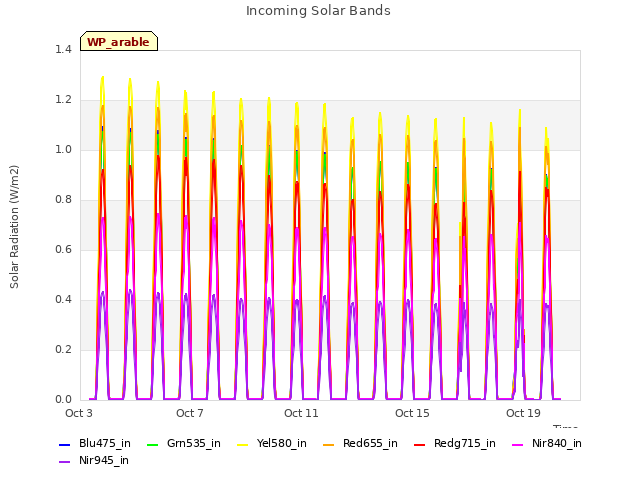Click the magenta Nir840_in legend swatch
The width and height of the screenshot is (640, 480).
pyautogui.click(x=518, y=445)
